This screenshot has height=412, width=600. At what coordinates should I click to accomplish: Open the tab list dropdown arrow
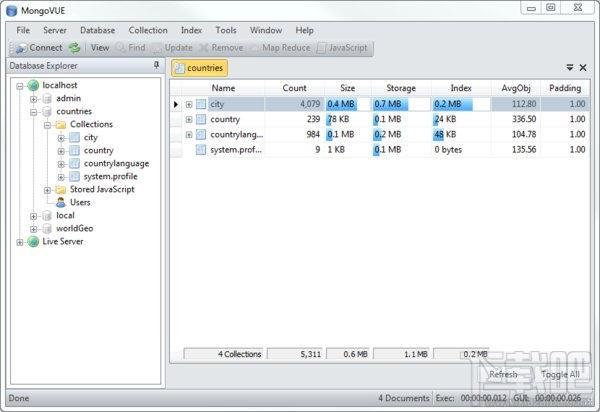click(x=570, y=68)
